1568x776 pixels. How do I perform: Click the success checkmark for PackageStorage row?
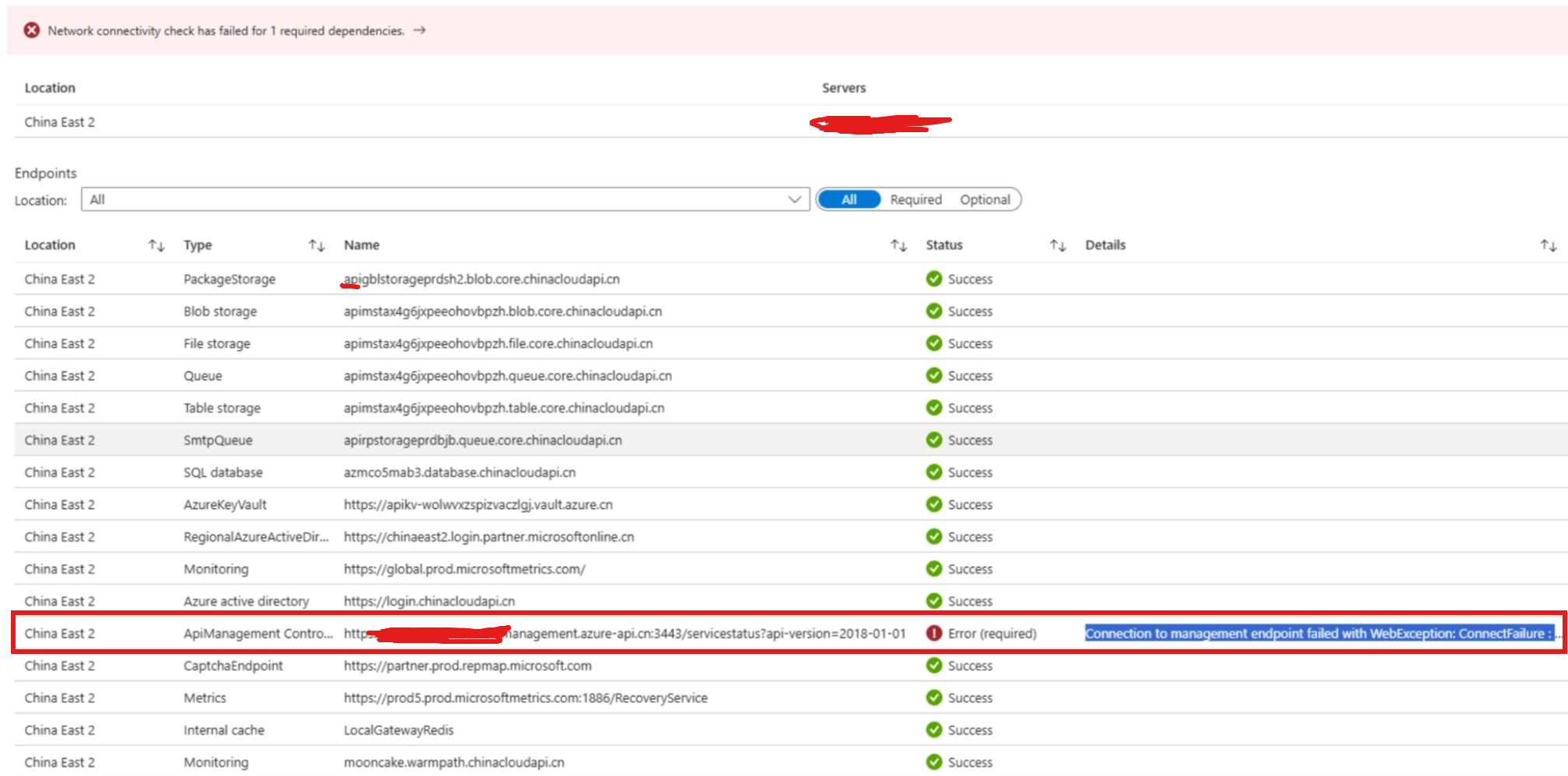[934, 279]
